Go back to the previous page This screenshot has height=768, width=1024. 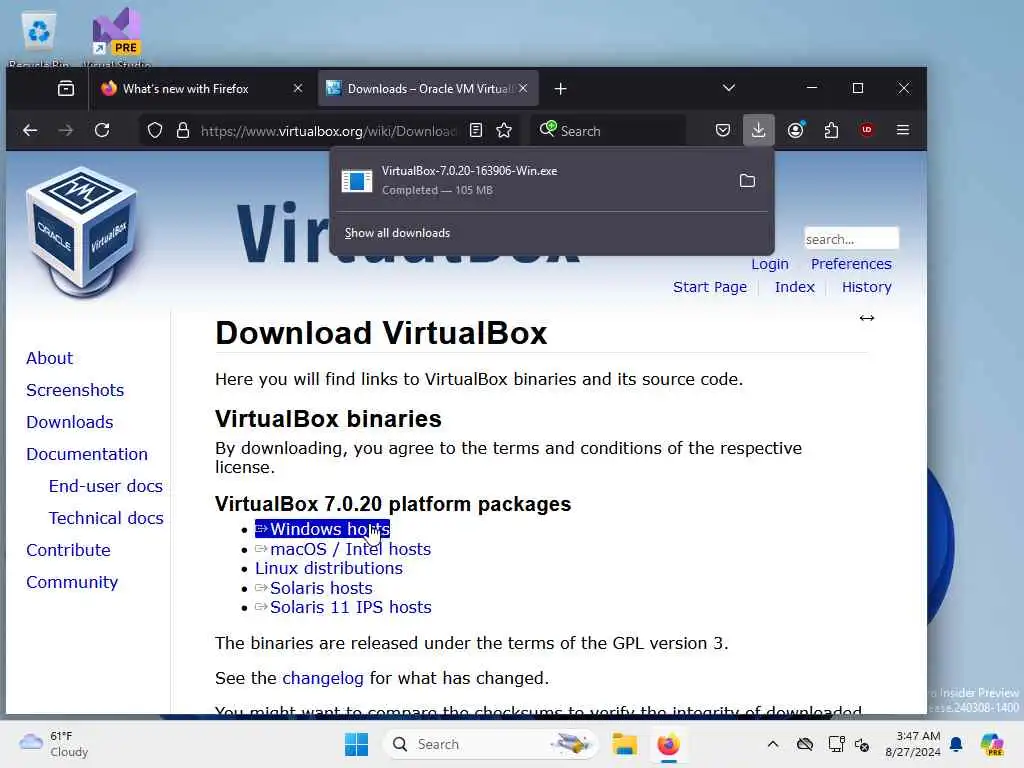[x=30, y=130]
